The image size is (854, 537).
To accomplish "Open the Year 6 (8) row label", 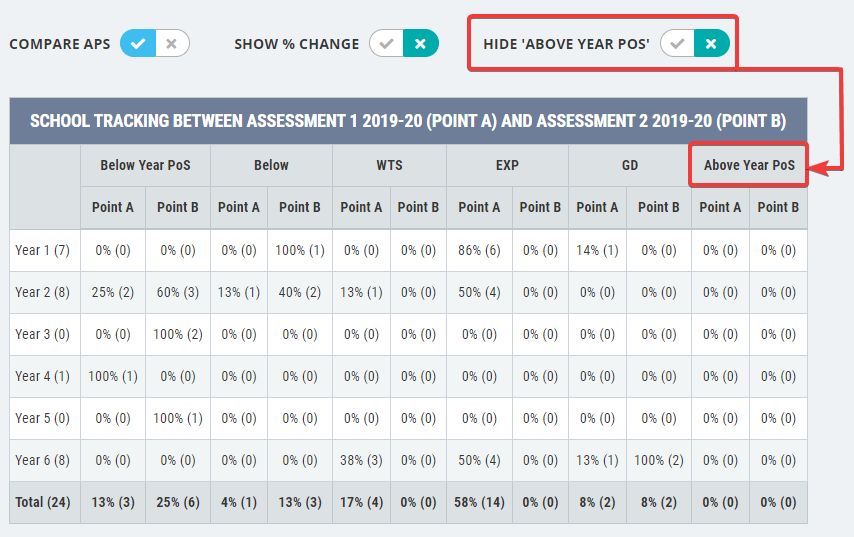I will click(x=42, y=460).
